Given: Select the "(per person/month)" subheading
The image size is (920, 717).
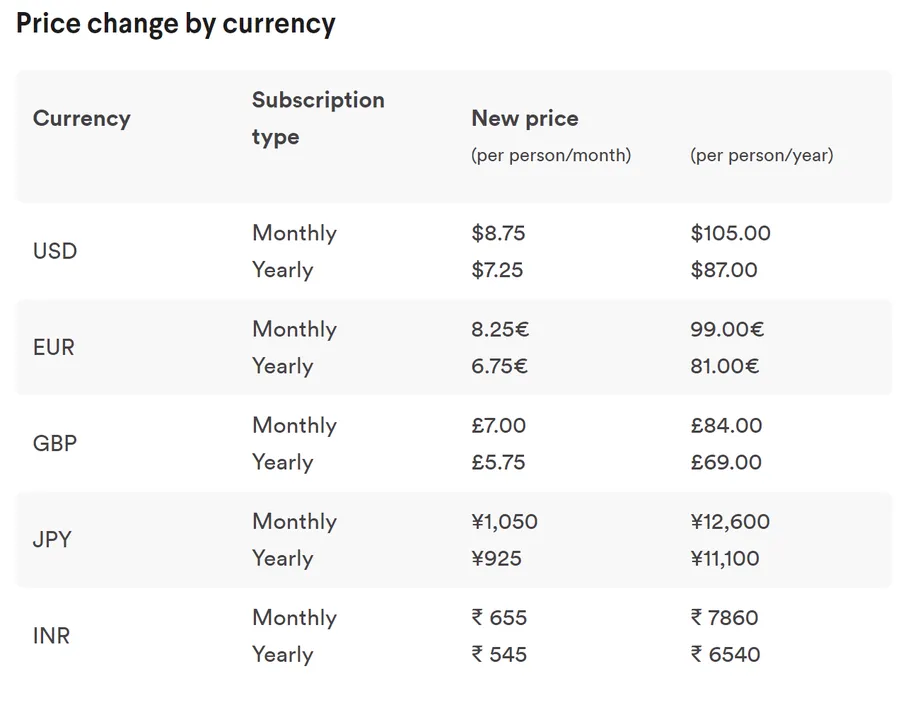Looking at the screenshot, I should [x=551, y=155].
